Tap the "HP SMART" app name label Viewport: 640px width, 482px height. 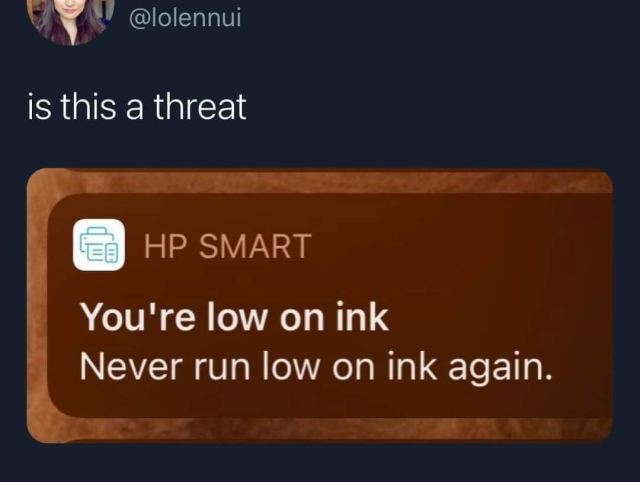click(228, 246)
